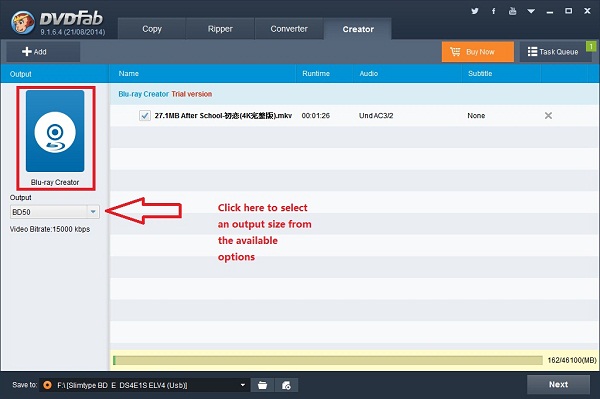
Task: Switch to the Converter tab
Action: coord(289,29)
